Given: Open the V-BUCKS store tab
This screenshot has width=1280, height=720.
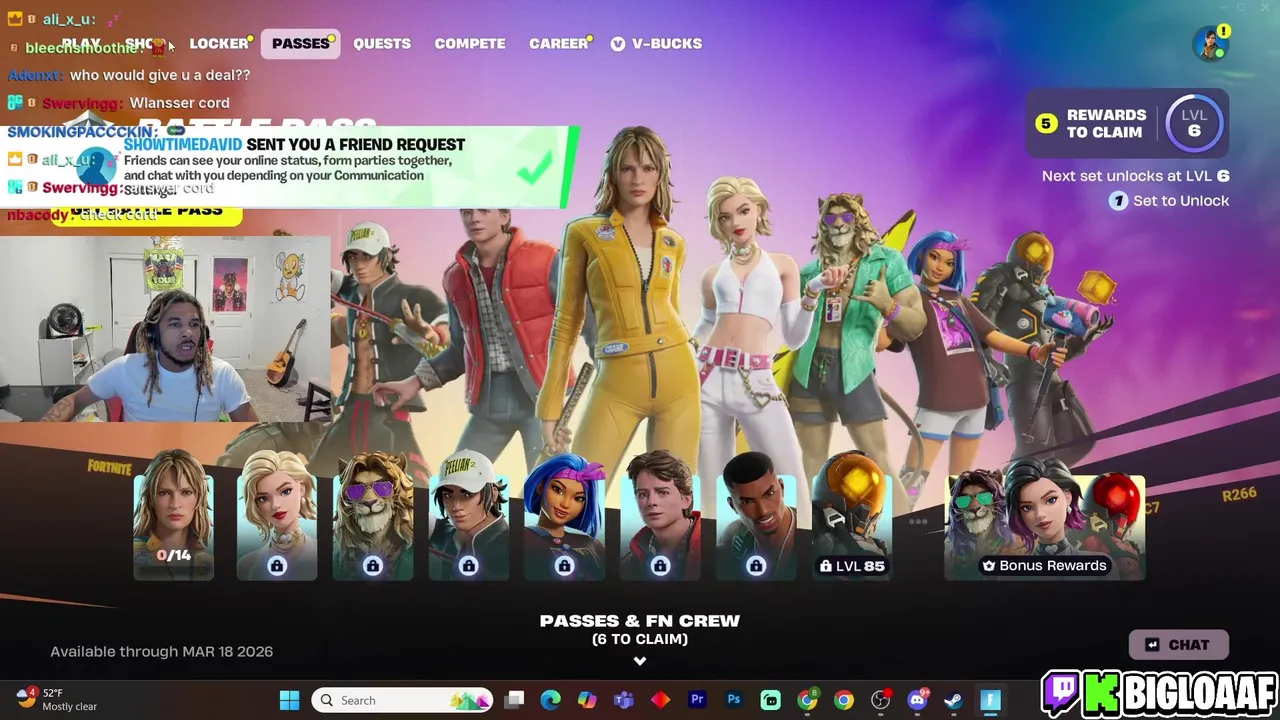Looking at the screenshot, I should click(657, 44).
